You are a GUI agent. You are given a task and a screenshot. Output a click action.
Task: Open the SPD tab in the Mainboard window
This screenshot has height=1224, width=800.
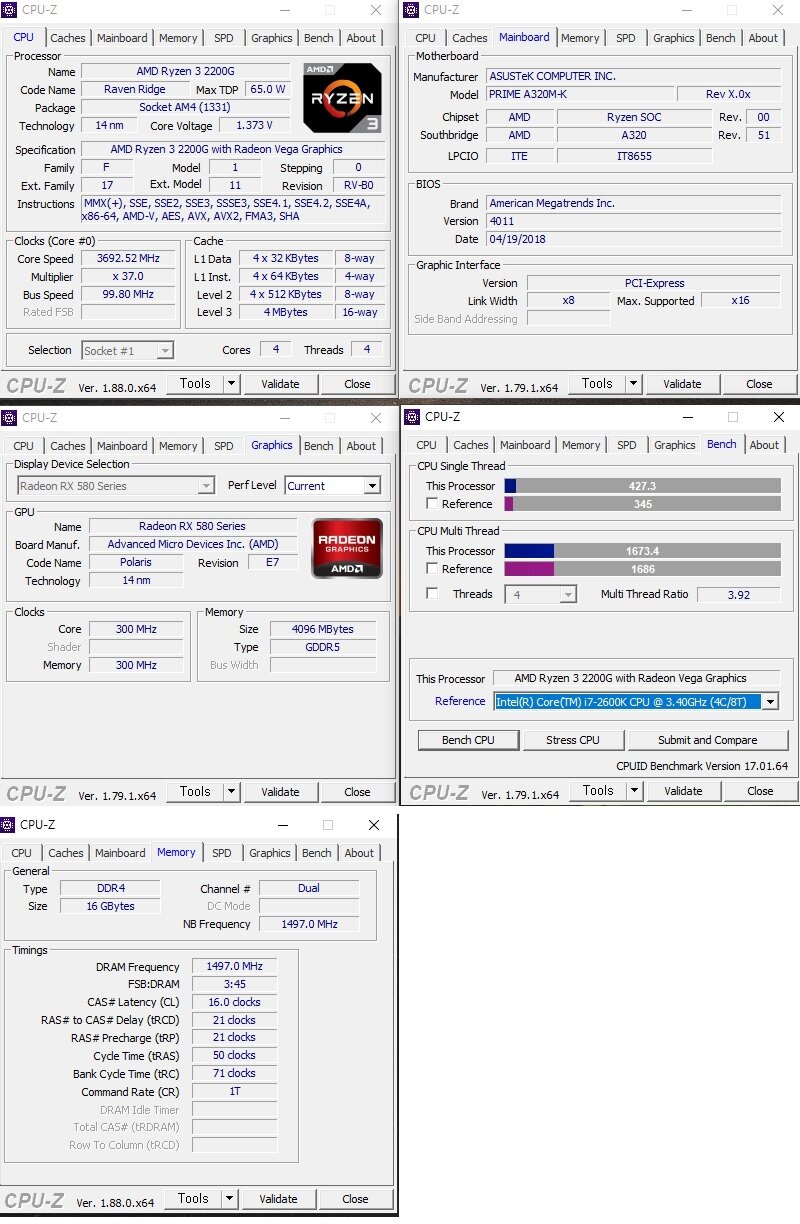coord(626,38)
